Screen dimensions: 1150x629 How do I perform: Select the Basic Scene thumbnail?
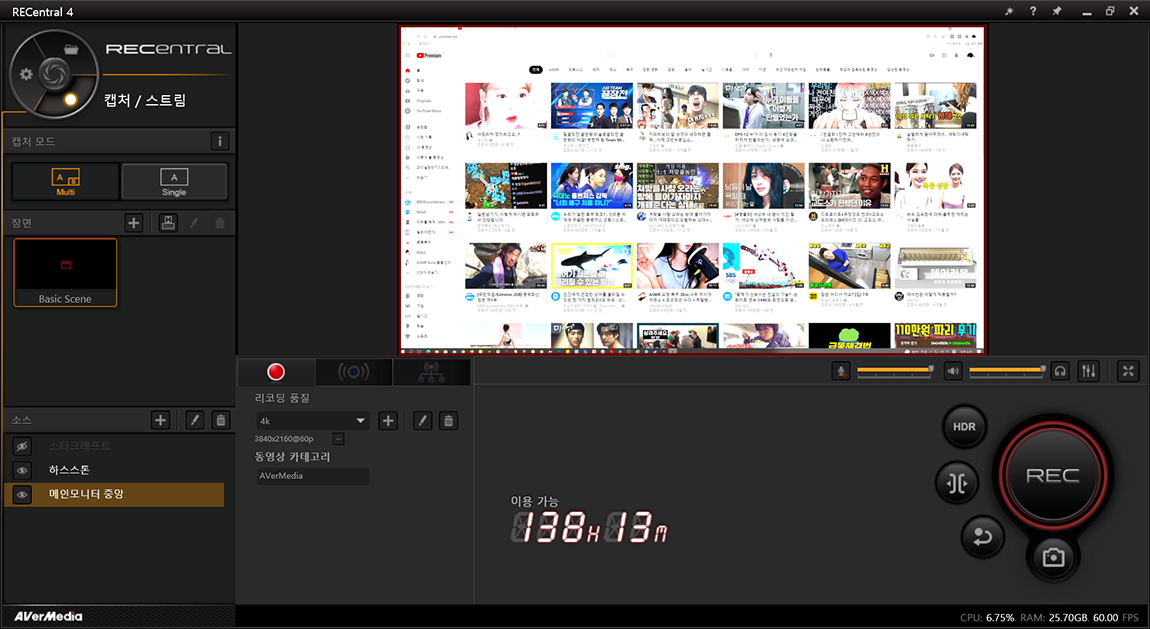coord(65,272)
